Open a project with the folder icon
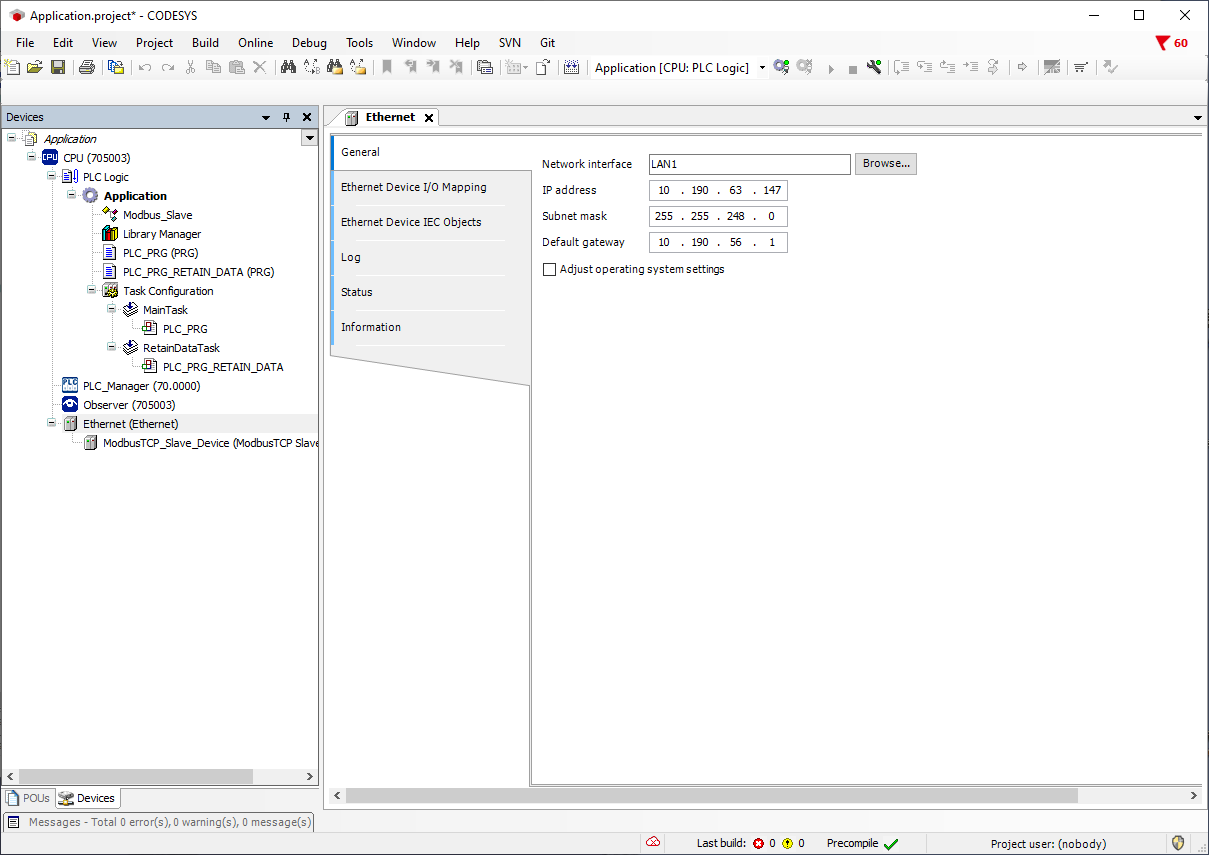This screenshot has width=1209, height=855. coord(35,68)
